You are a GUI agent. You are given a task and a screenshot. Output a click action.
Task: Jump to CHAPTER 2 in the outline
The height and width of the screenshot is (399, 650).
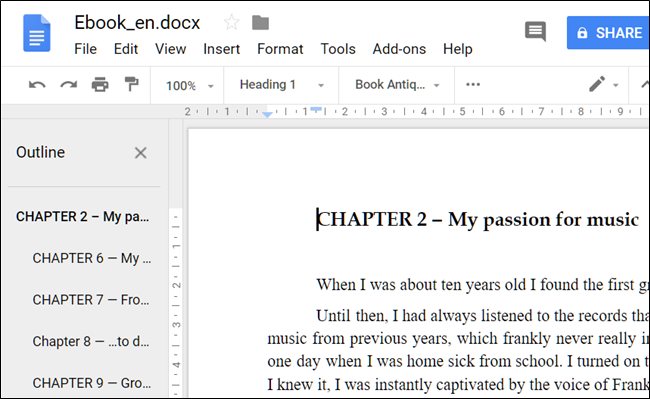tap(82, 217)
